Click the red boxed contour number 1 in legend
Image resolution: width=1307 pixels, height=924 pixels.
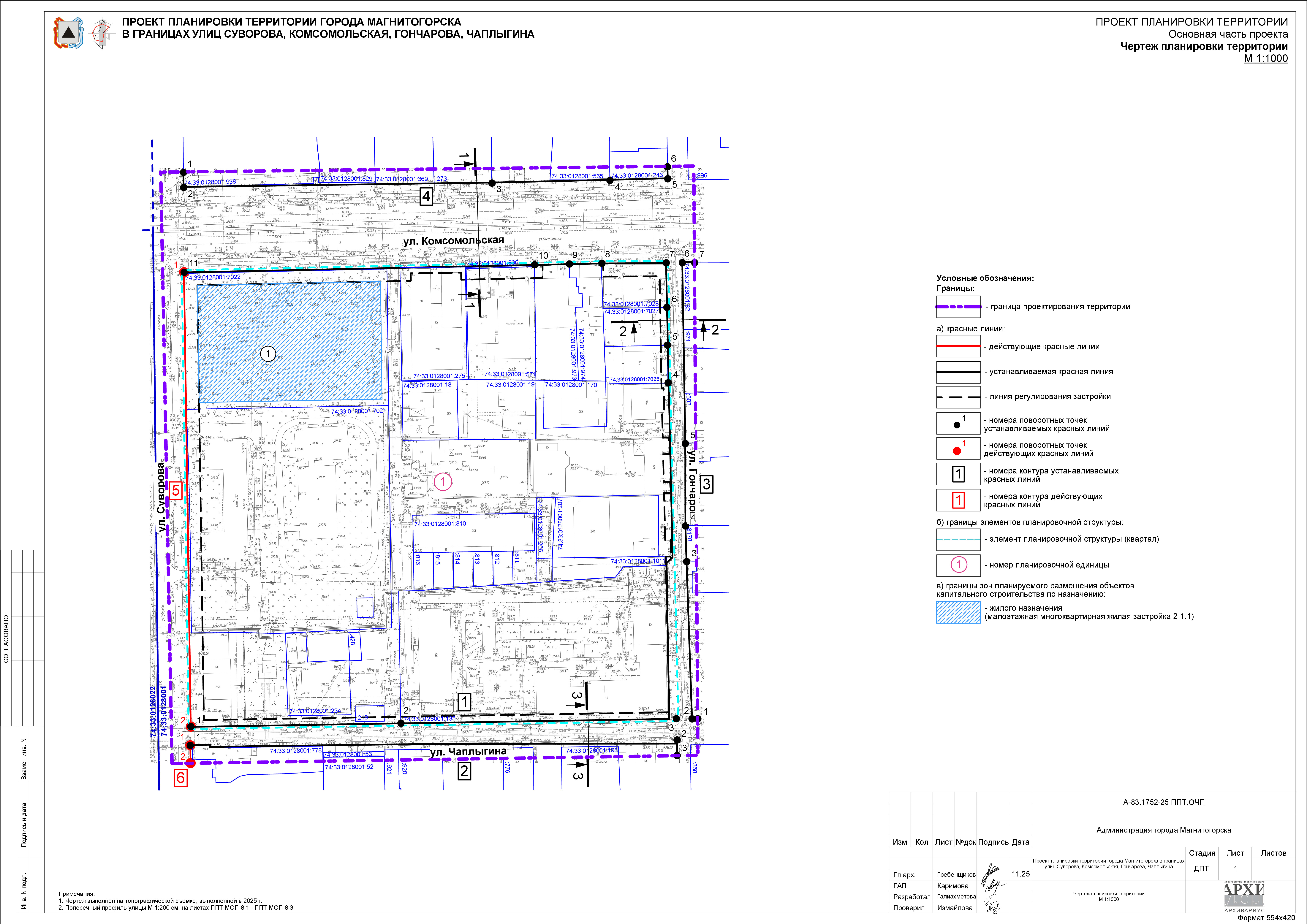point(959,500)
